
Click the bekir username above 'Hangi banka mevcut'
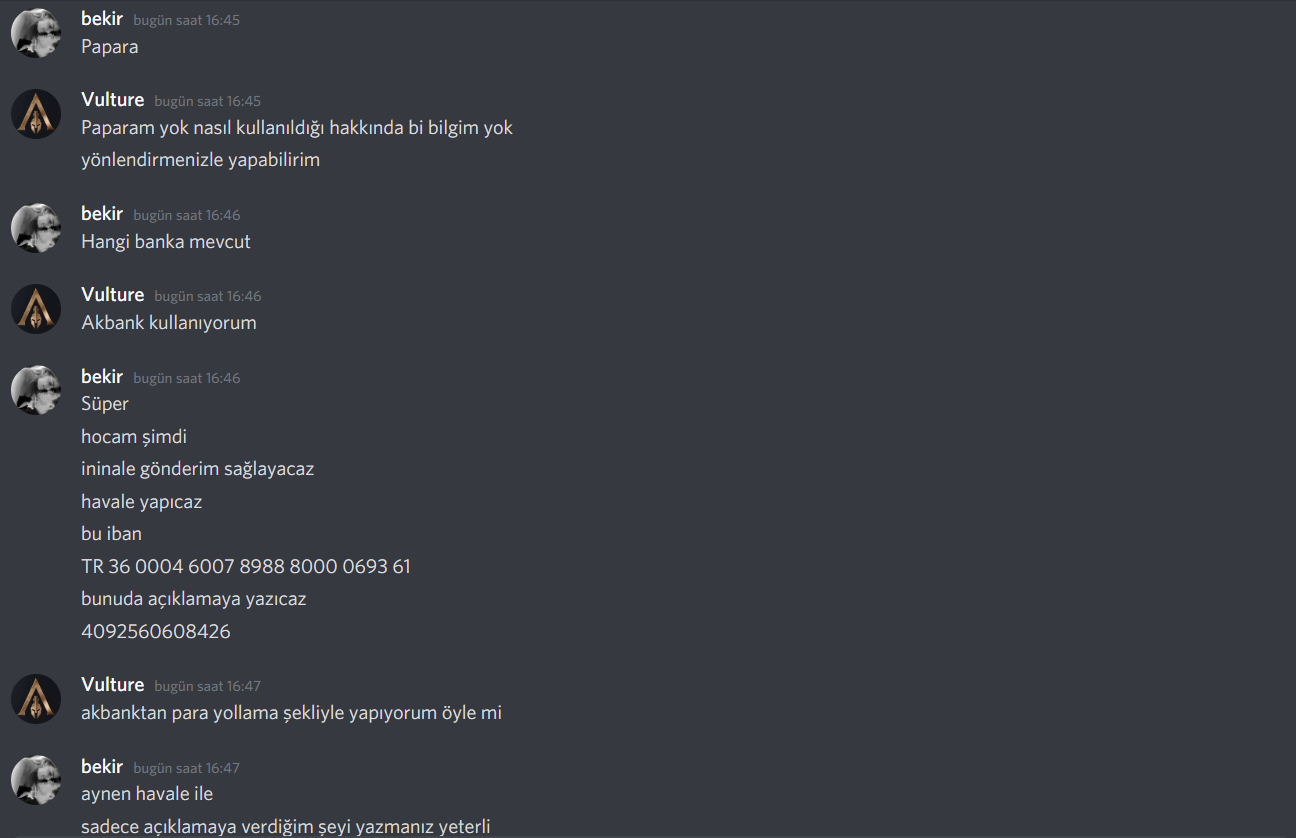click(x=102, y=214)
